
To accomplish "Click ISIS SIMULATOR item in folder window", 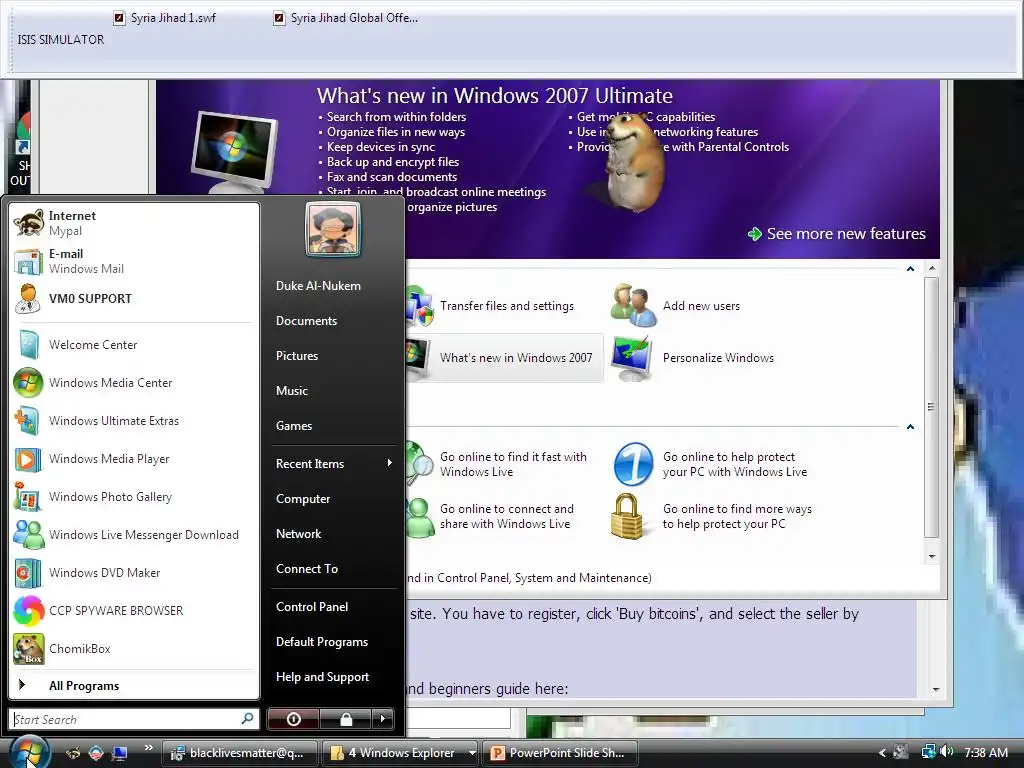I will (x=61, y=40).
